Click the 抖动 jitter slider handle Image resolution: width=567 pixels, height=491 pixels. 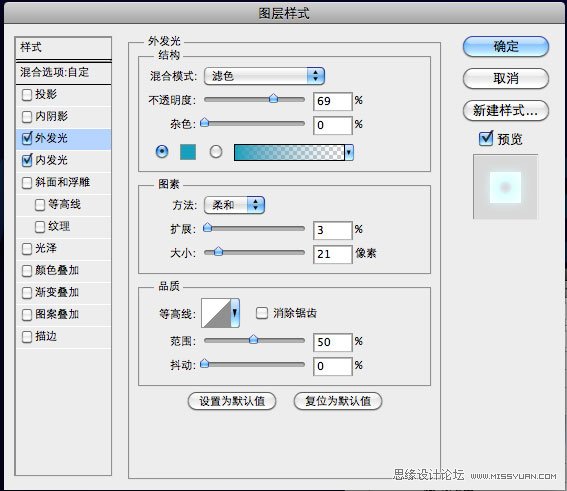point(205,363)
